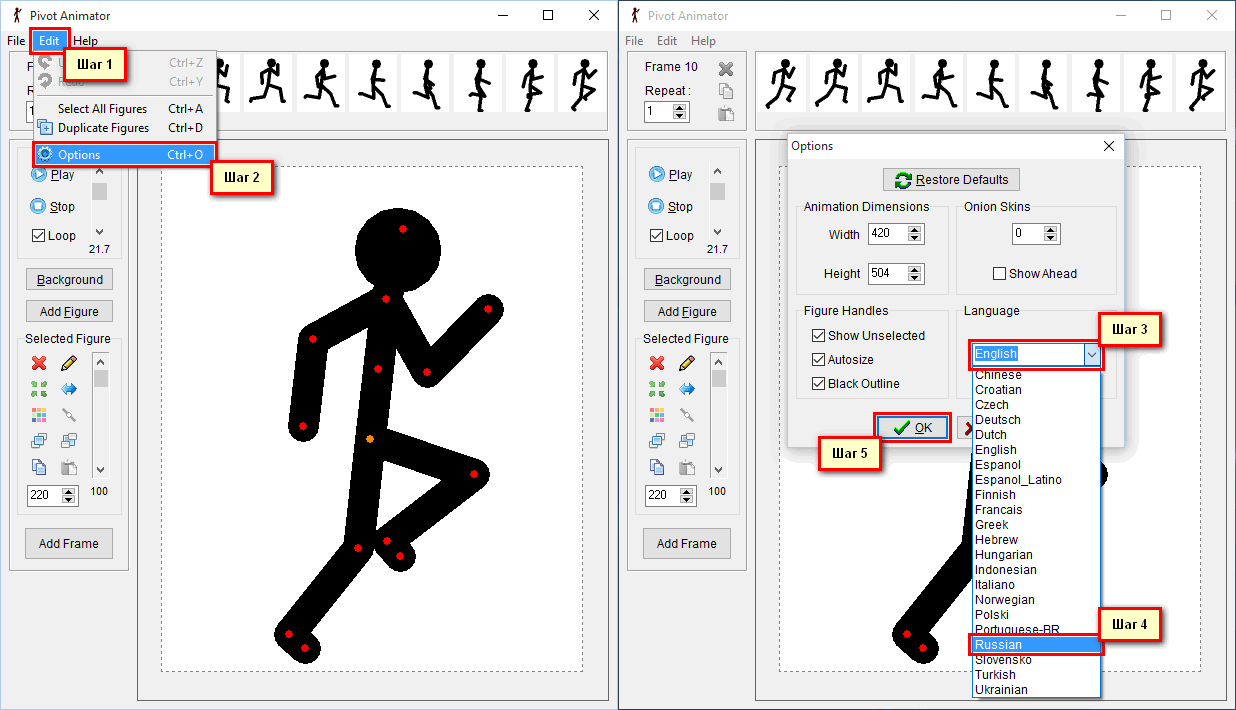The height and width of the screenshot is (710, 1236).
Task: Click Add Frame button in left window
Action: point(69,544)
